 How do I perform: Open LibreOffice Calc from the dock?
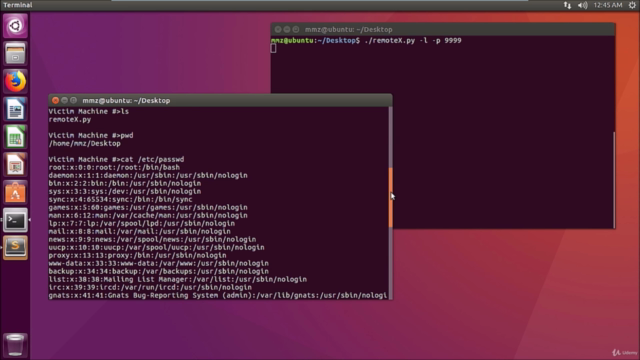click(x=15, y=137)
